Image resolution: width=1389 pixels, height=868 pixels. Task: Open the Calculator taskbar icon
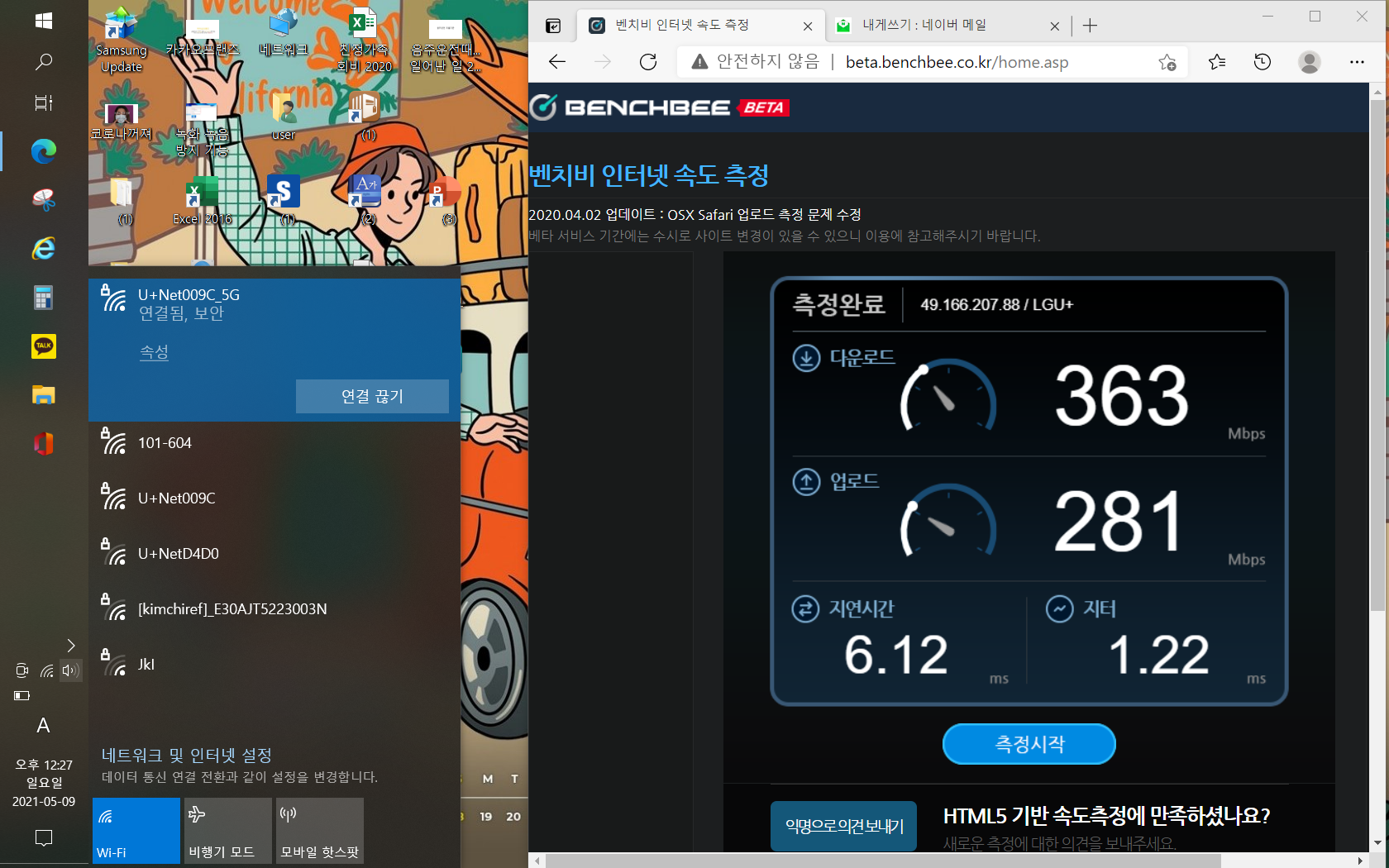pyautogui.click(x=44, y=297)
